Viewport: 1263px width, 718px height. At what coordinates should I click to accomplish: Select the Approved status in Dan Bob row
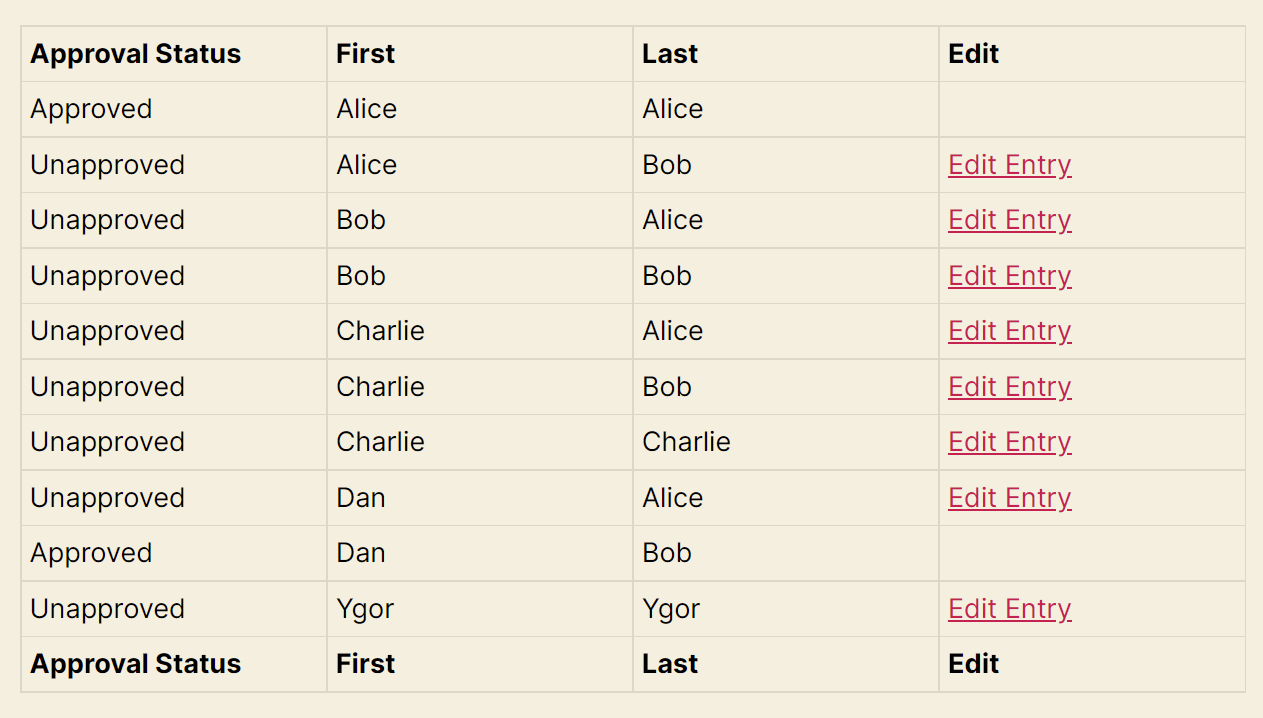[x=91, y=553]
